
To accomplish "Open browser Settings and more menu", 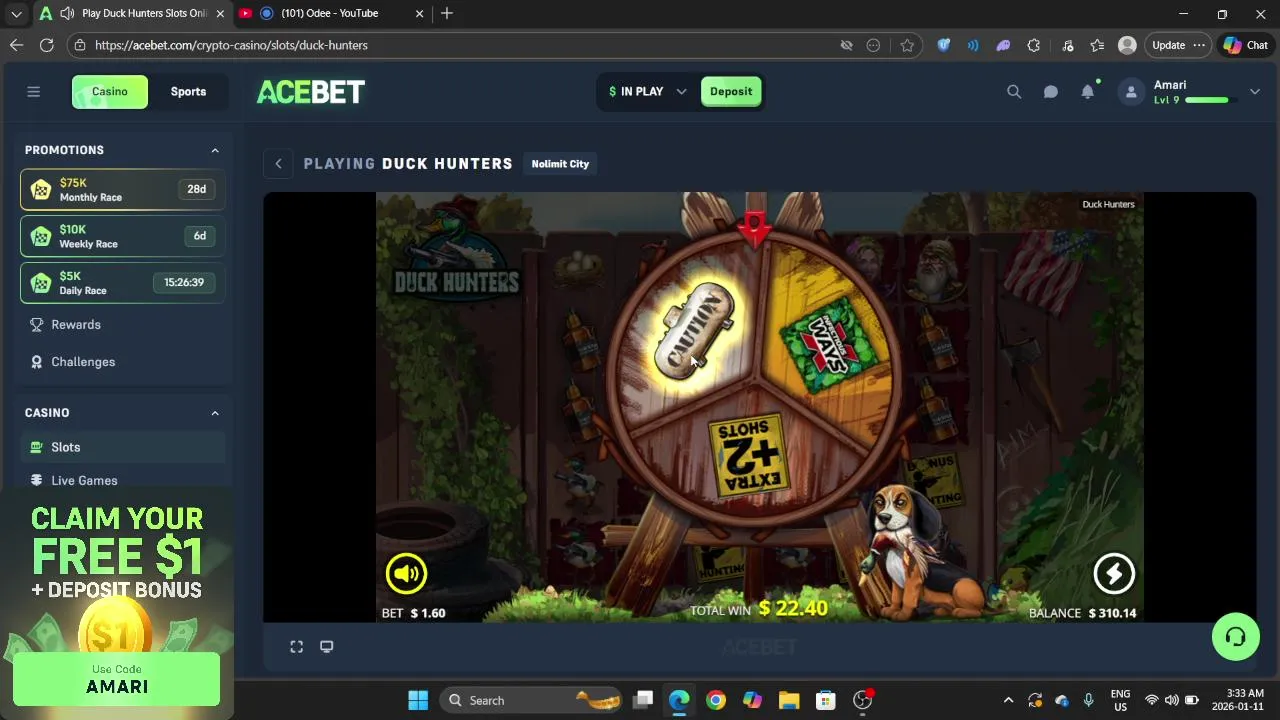I will coord(1199,45).
